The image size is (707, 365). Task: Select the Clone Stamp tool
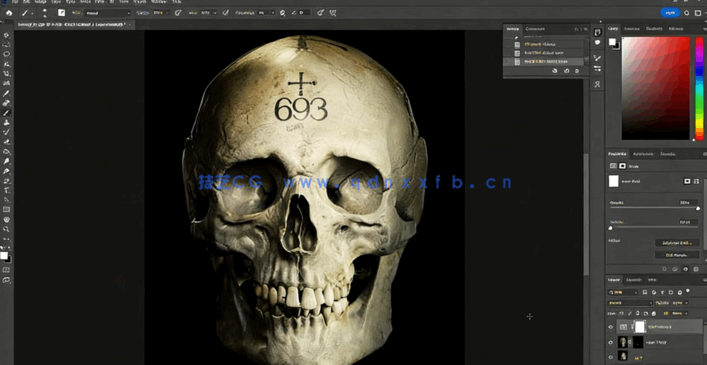click(6, 123)
